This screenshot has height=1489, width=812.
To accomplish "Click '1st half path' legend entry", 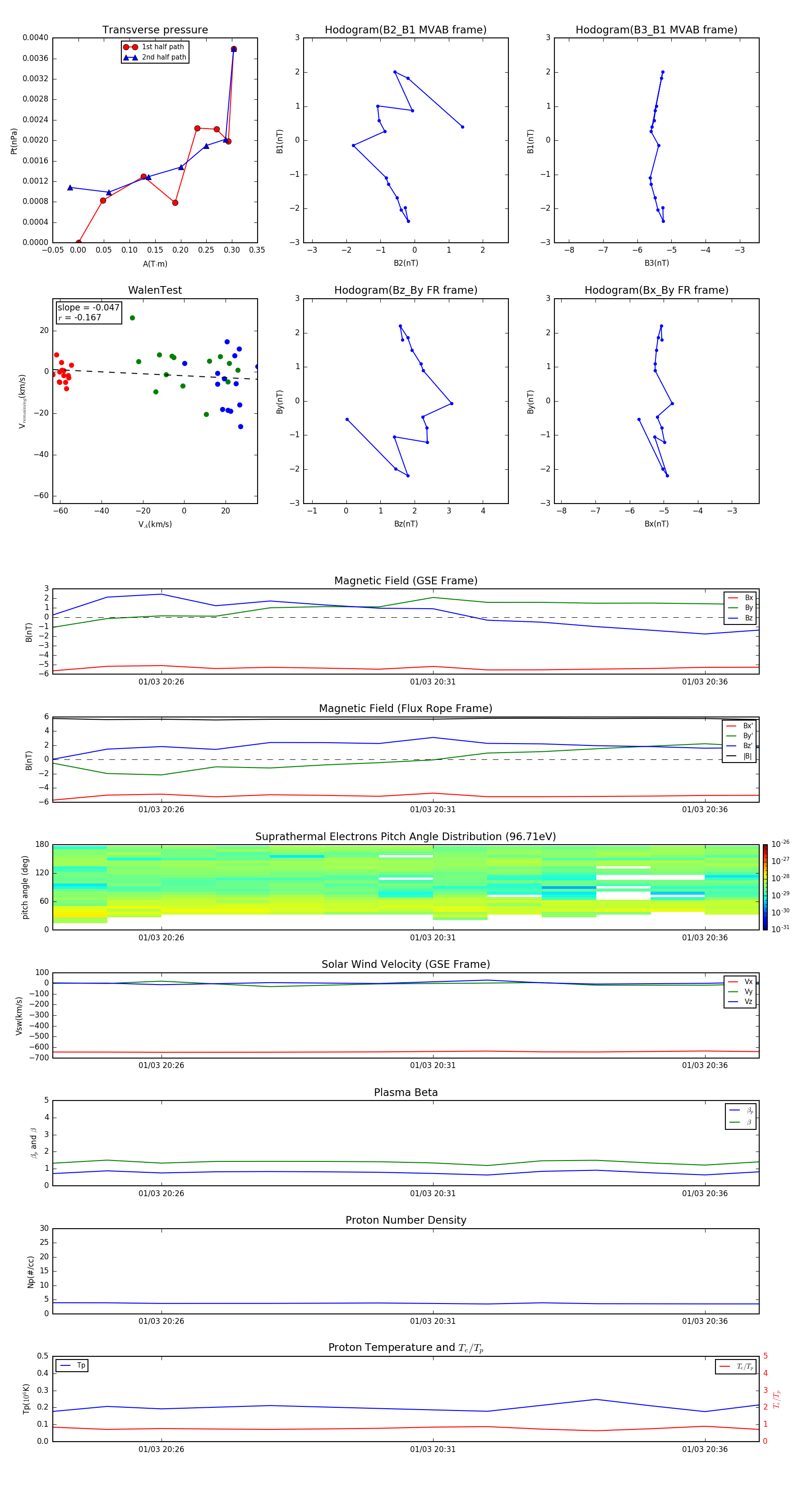I will click(154, 47).
